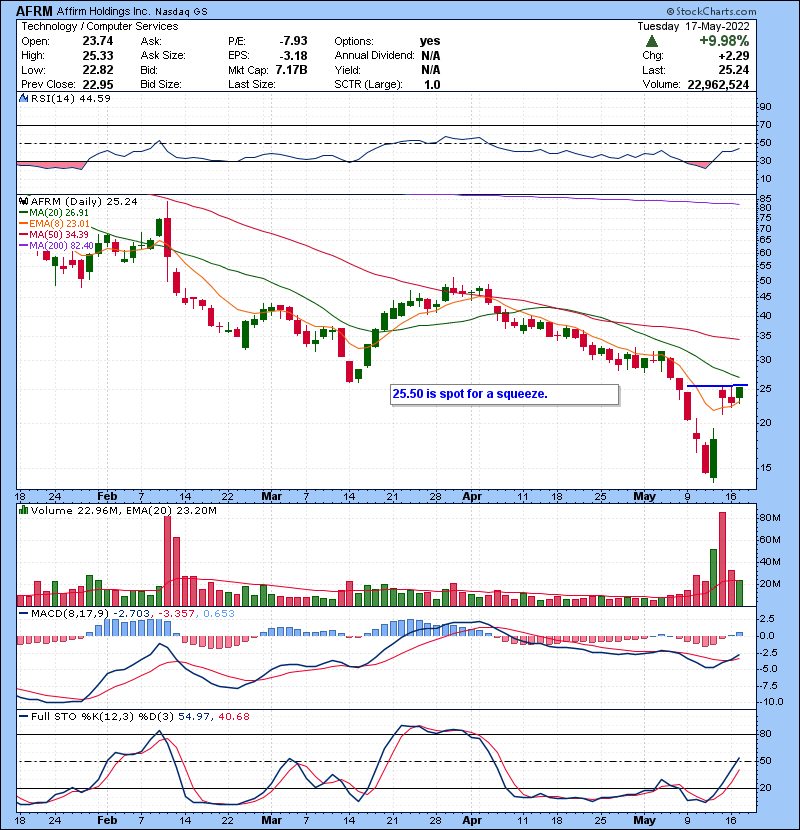Click the 70 level on the RSI scale

point(766,125)
